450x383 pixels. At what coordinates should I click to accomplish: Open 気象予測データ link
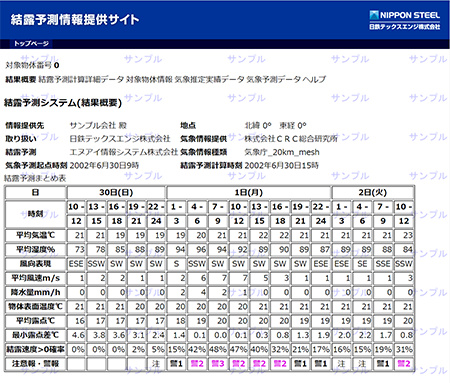[274, 79]
